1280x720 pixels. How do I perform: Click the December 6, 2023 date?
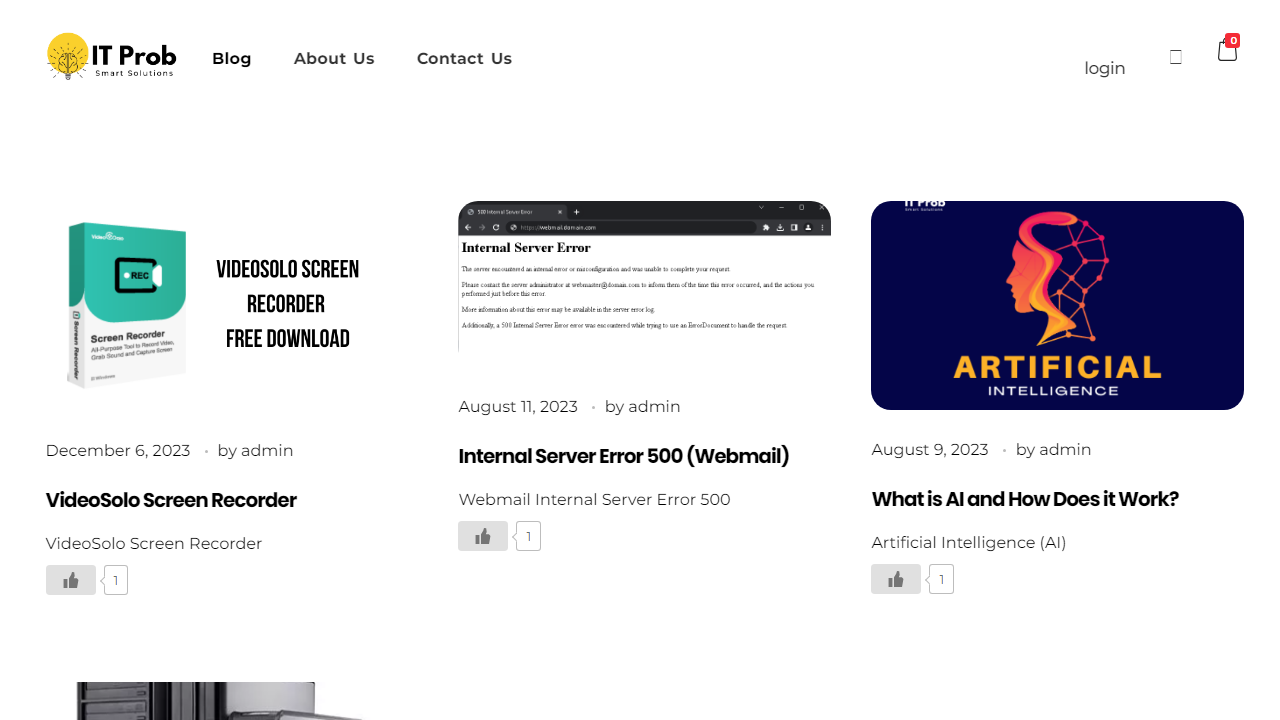118,450
